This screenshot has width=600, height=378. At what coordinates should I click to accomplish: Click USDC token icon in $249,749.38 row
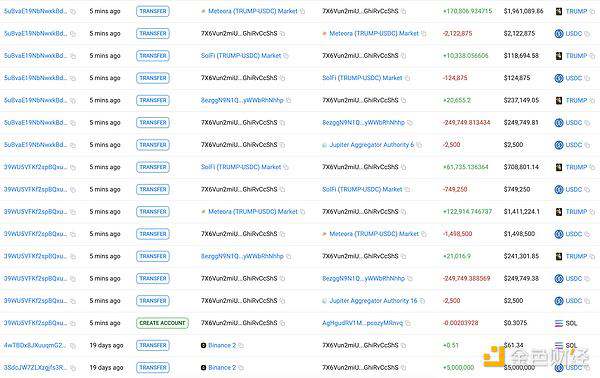[x=559, y=279]
